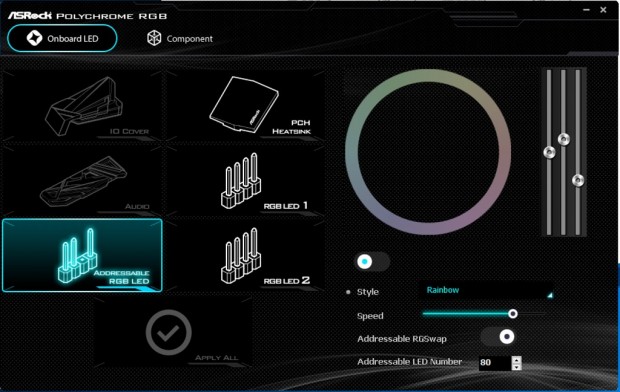620x392 pixels.
Task: Switch to the Component tab
Action: pos(180,38)
